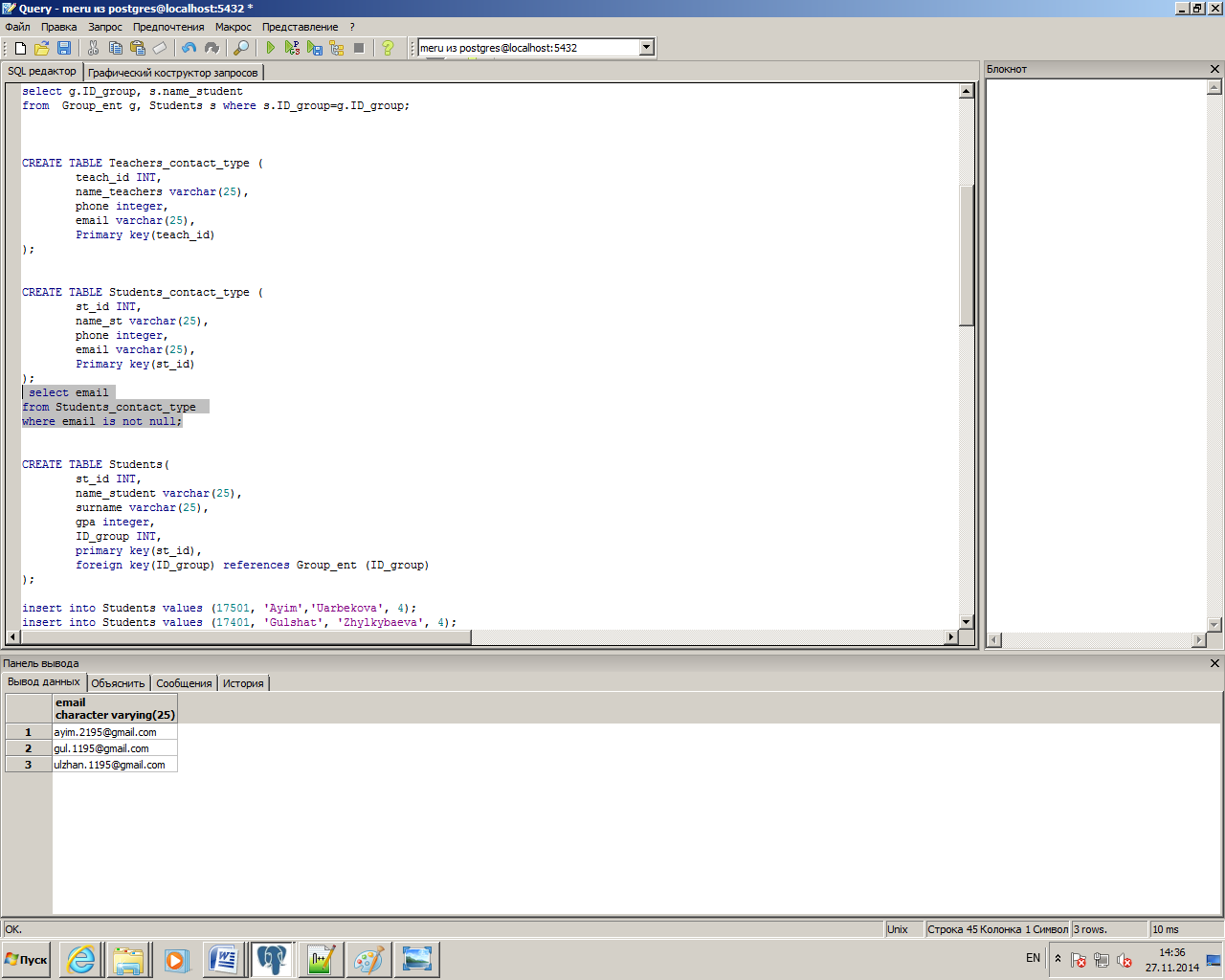This screenshot has width=1225, height=980.
Task: Open a file with the folder icon
Action: tap(42, 48)
